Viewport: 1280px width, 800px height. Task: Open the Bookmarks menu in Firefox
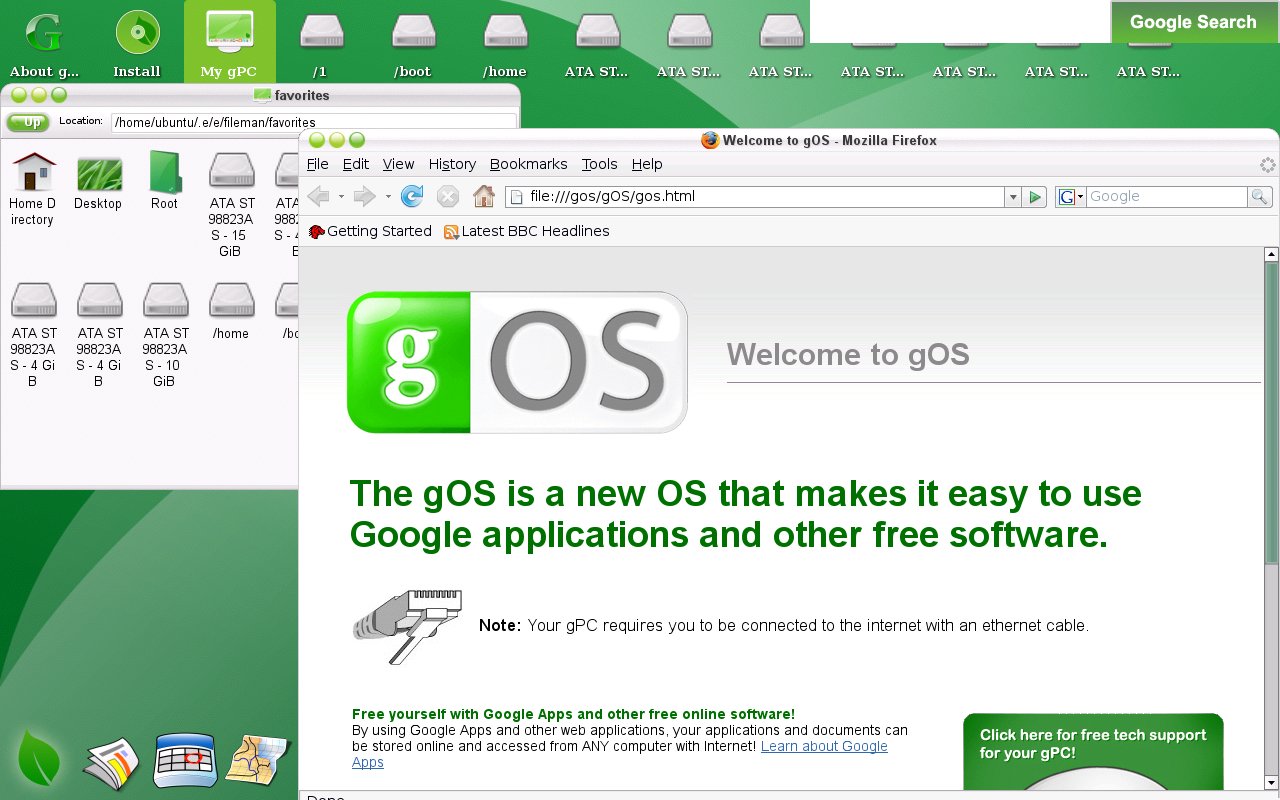[528, 164]
